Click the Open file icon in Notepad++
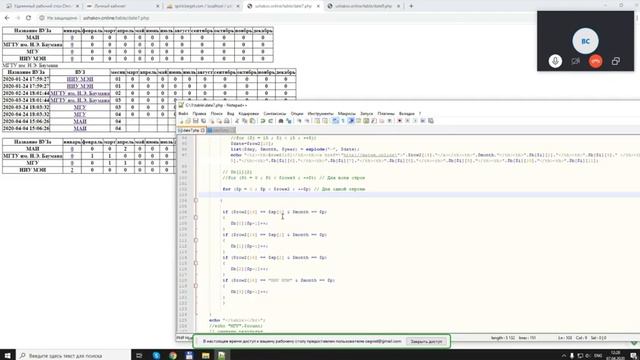The height and width of the screenshot is (360, 640). (188, 121)
